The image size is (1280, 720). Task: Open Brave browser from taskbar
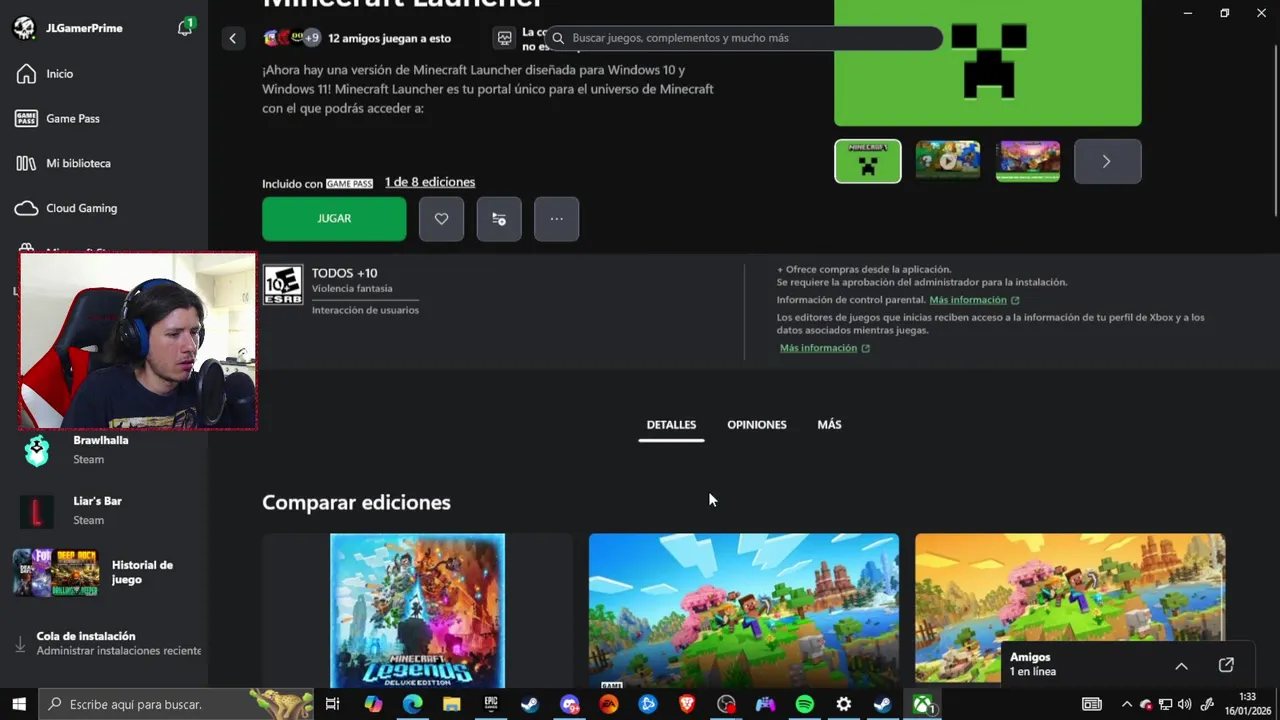pos(687,704)
